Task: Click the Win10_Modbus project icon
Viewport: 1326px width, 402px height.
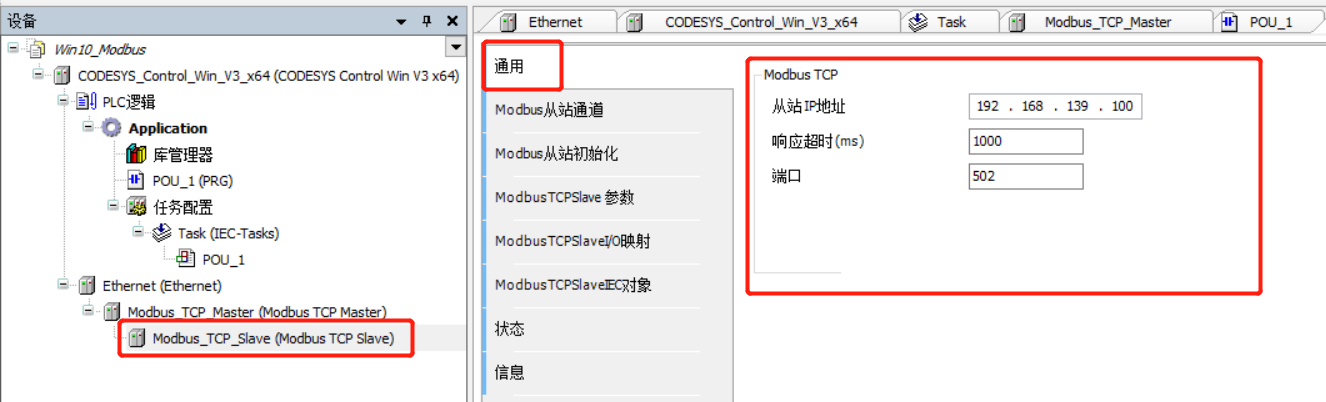Action: coord(37,49)
